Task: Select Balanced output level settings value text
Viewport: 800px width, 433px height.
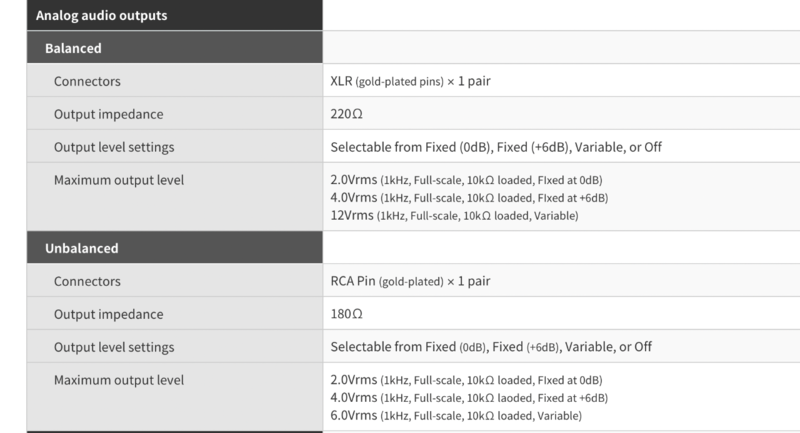Action: 496,147
